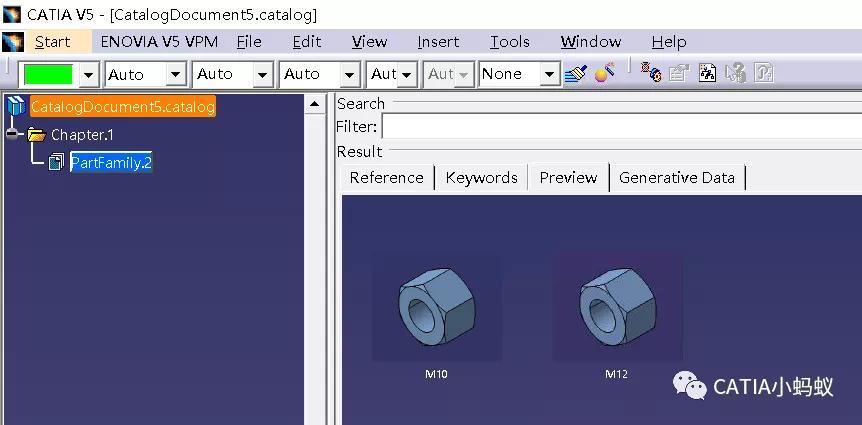Switch to the Generative Data tab
This screenshot has width=862, height=425.
pos(677,178)
